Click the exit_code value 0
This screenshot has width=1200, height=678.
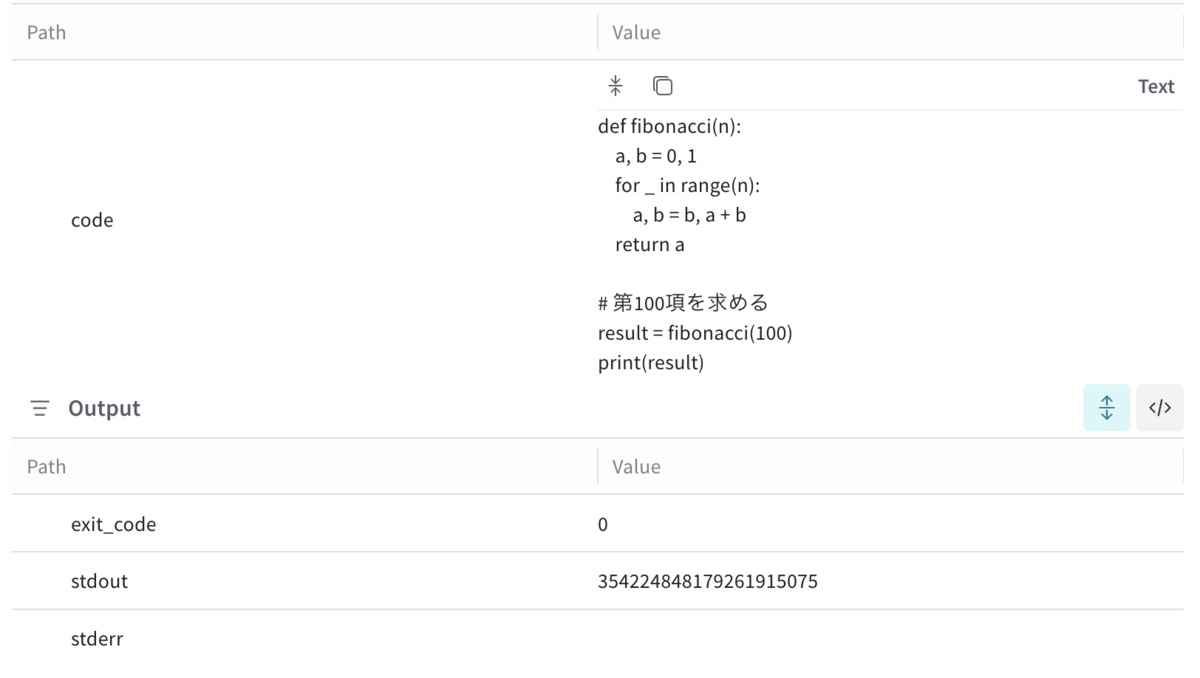(x=603, y=524)
